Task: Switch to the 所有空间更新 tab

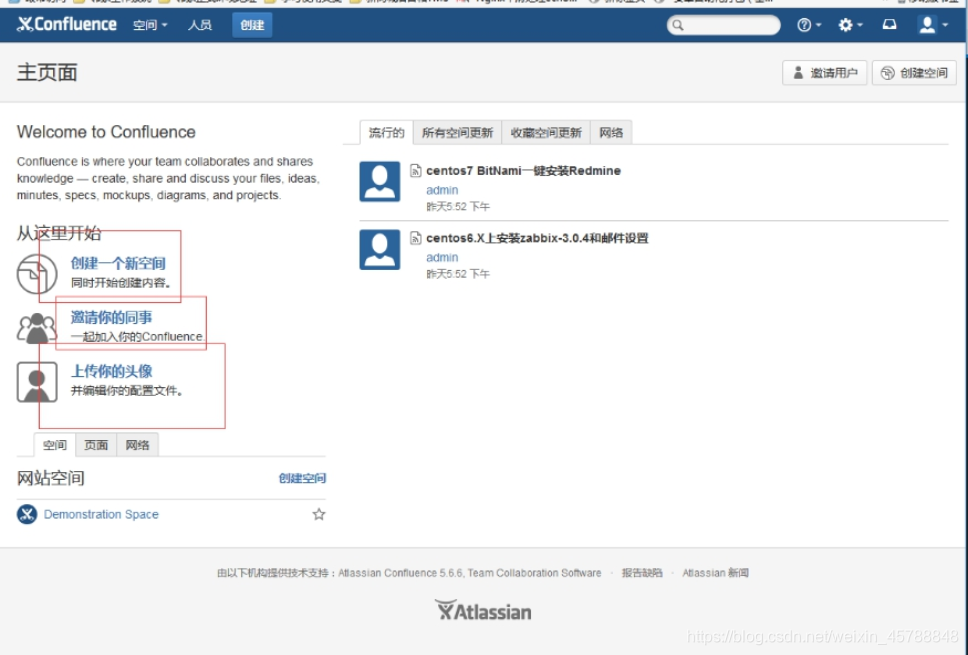Action: click(x=457, y=132)
